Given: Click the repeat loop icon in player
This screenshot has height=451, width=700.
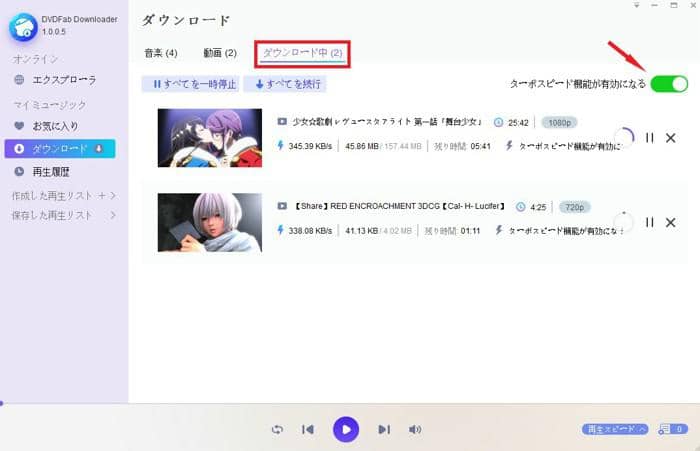Looking at the screenshot, I should [x=277, y=429].
